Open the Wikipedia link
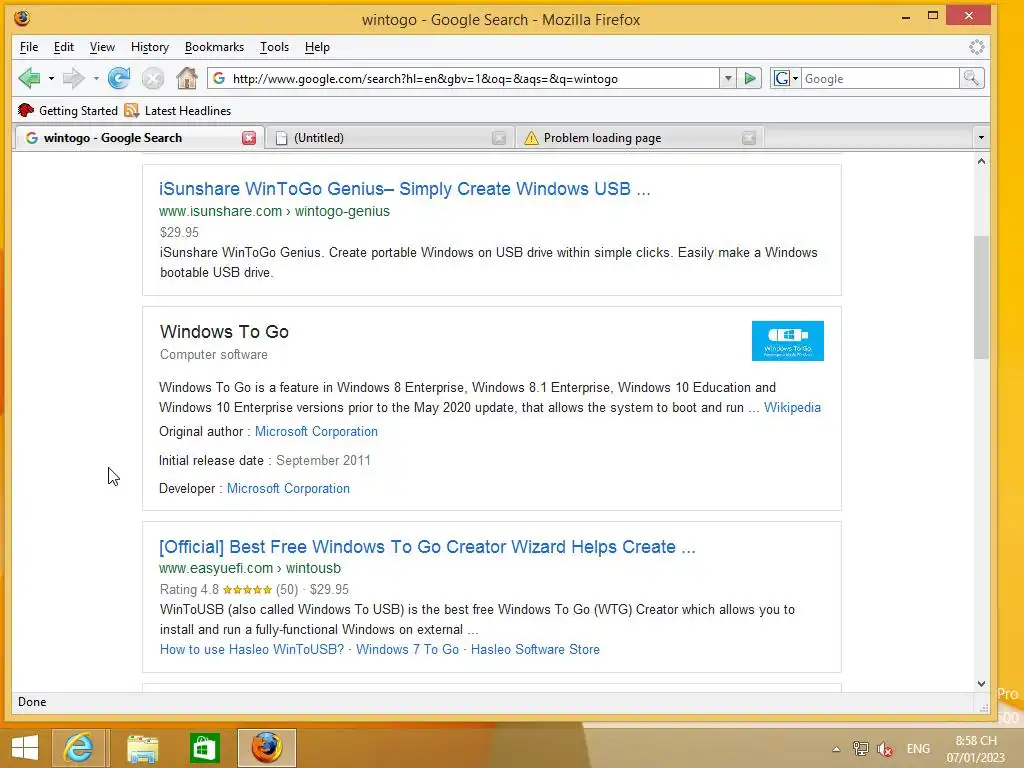 (792, 408)
